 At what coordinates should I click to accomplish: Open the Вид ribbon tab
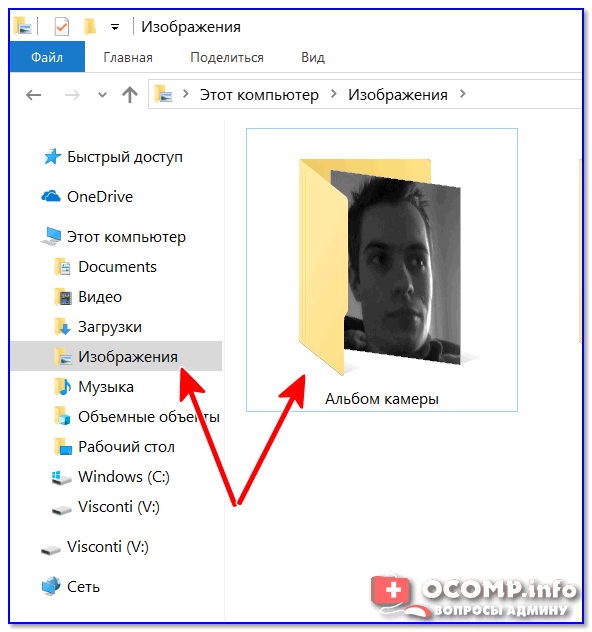point(313,58)
